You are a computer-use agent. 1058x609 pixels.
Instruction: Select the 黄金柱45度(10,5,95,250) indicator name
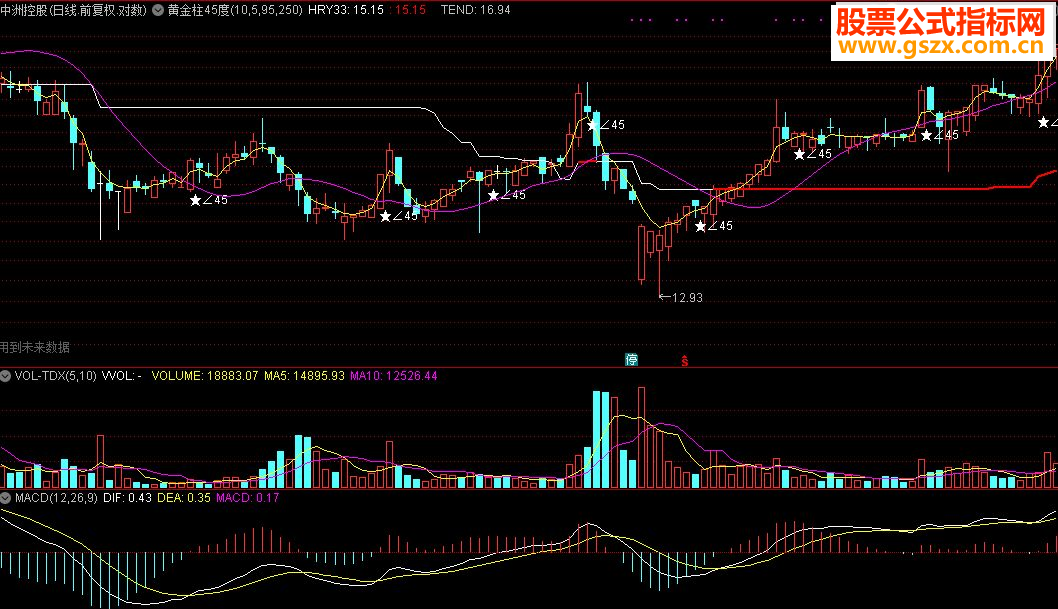(x=235, y=10)
